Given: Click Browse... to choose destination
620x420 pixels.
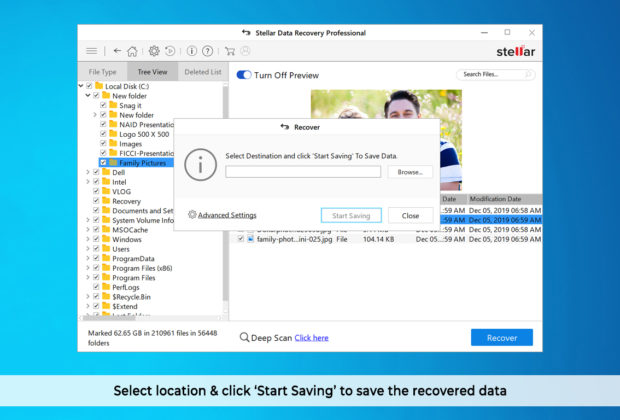Looking at the screenshot, I should [410, 172].
